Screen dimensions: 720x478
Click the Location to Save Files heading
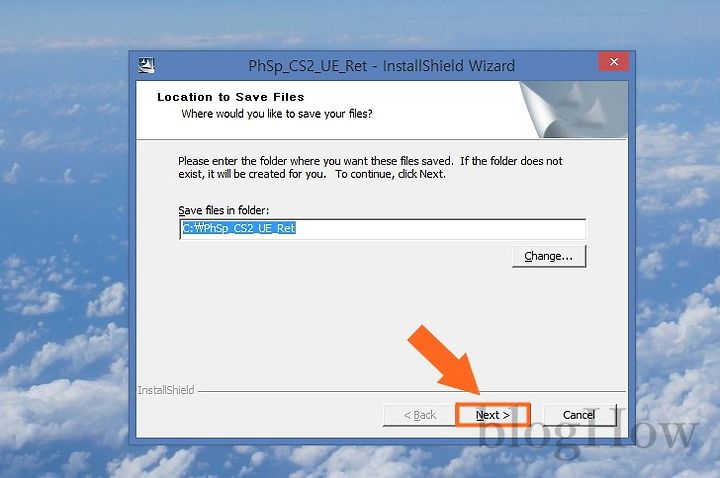(x=231, y=97)
